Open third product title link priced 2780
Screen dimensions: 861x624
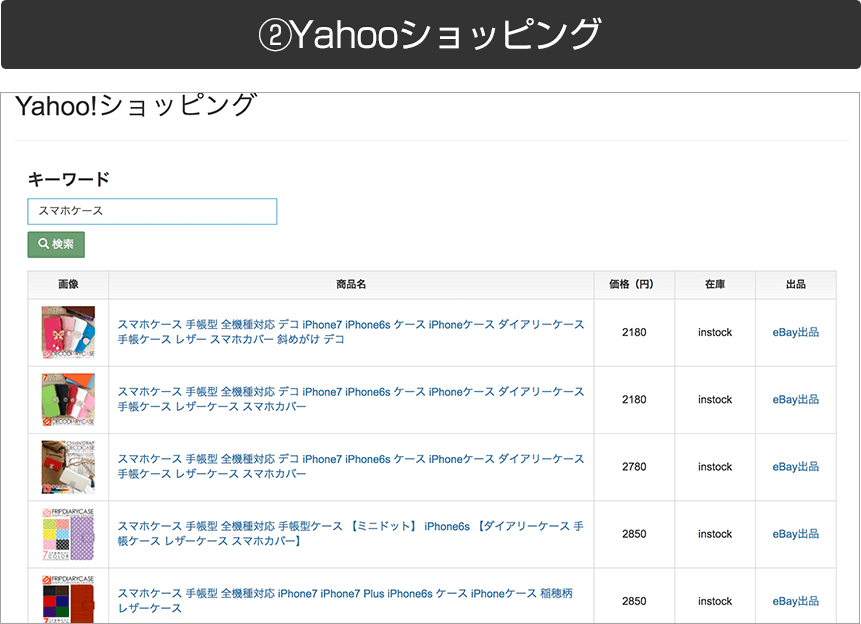click(350, 466)
